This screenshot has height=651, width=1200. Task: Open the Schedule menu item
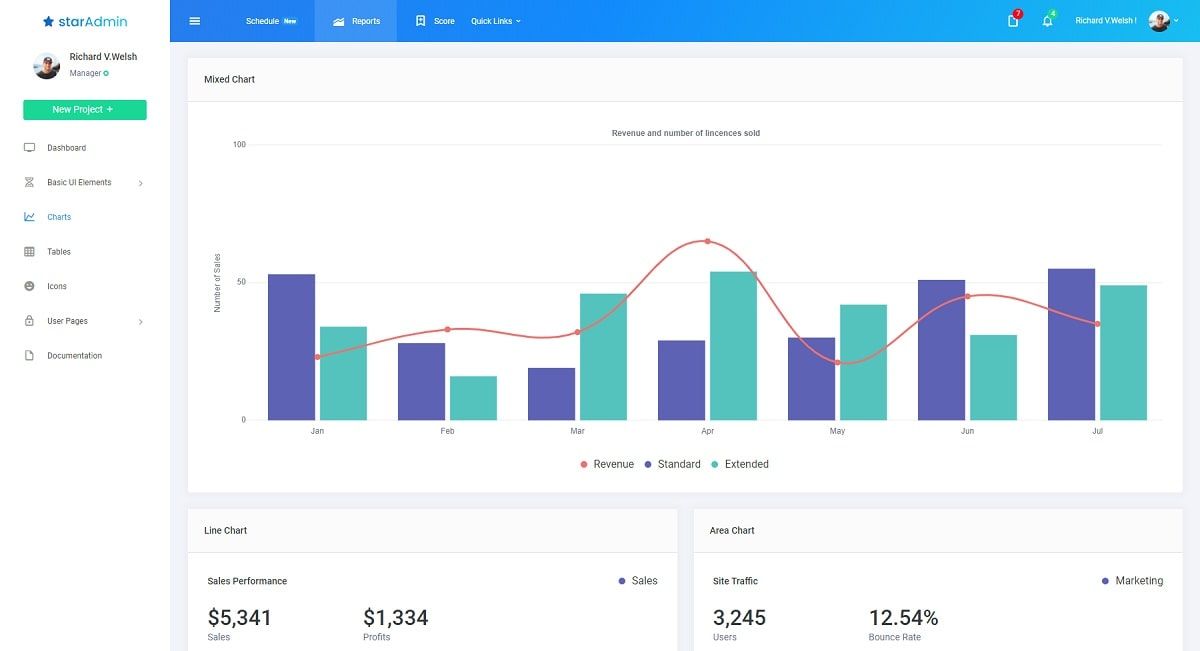point(263,20)
